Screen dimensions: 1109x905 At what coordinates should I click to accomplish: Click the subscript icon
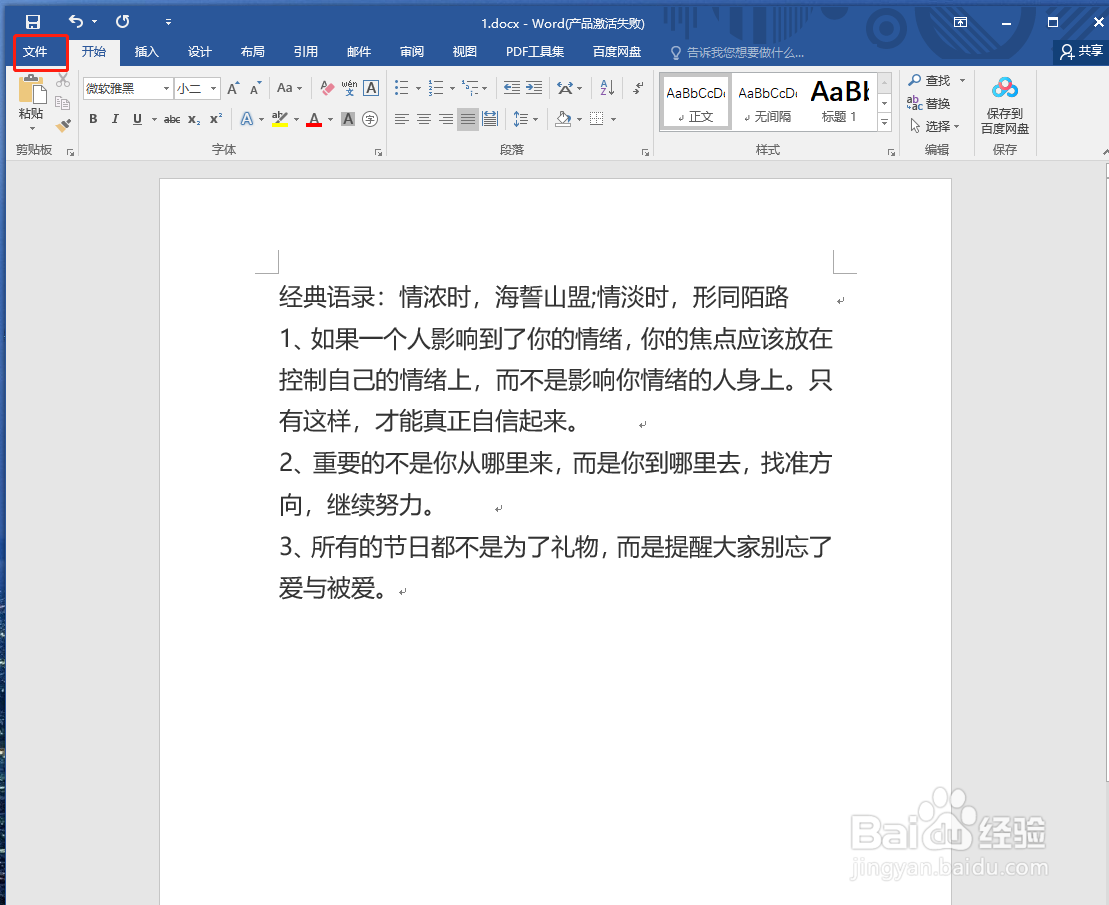coord(192,119)
